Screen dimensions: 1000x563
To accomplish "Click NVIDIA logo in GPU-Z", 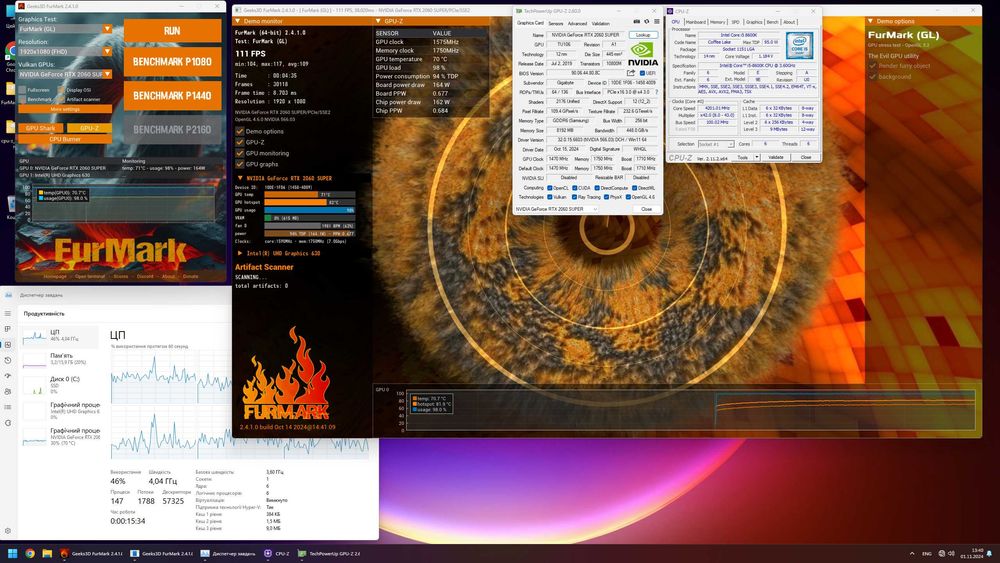I will pos(642,54).
